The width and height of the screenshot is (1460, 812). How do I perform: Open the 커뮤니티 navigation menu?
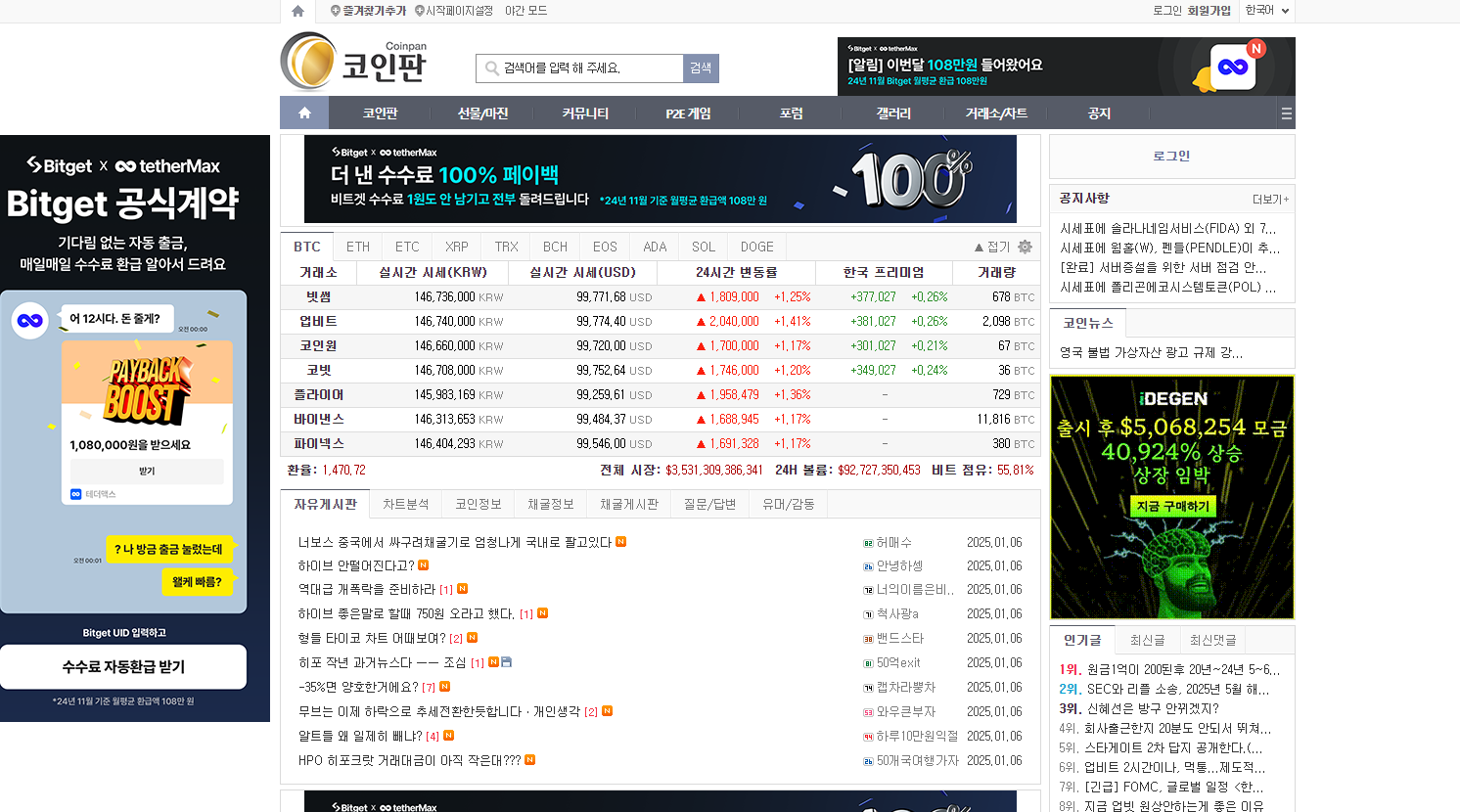click(585, 113)
